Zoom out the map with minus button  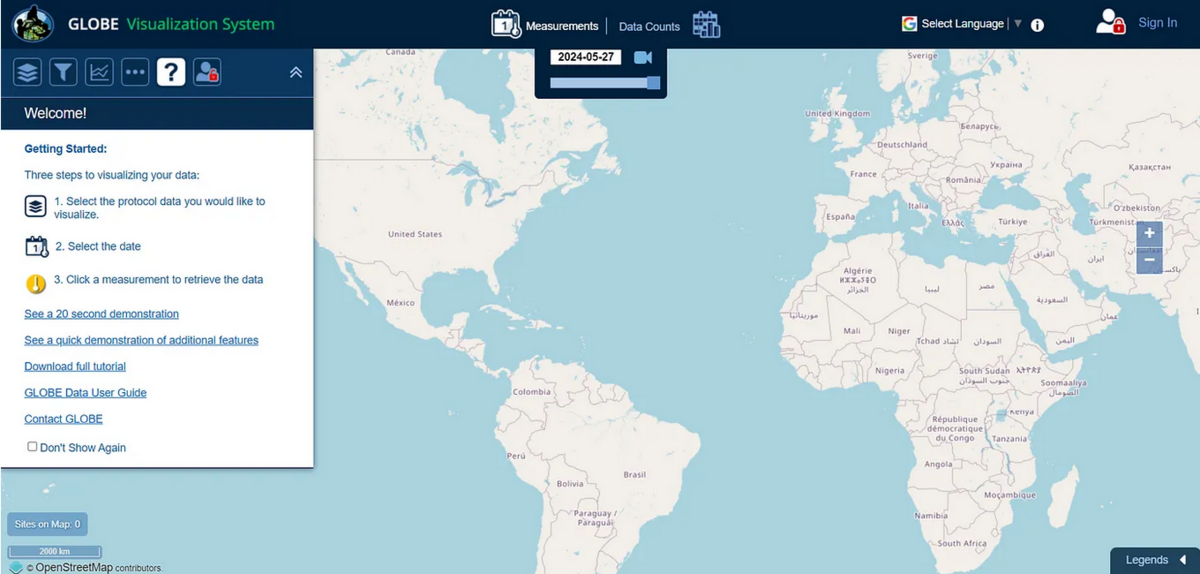(x=1150, y=261)
